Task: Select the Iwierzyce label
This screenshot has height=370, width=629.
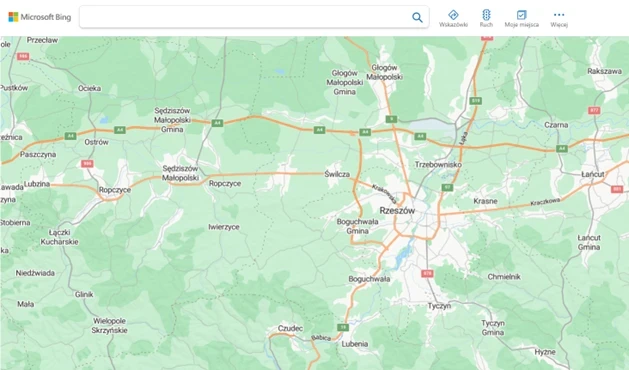Action: tap(224, 227)
